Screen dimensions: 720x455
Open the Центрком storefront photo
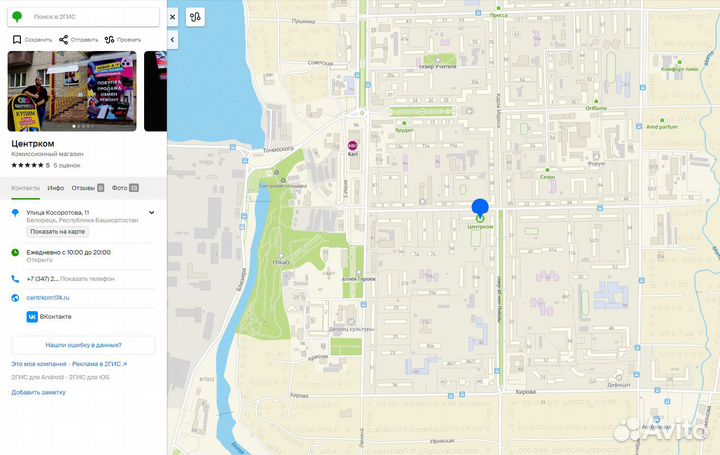[x=72, y=92]
